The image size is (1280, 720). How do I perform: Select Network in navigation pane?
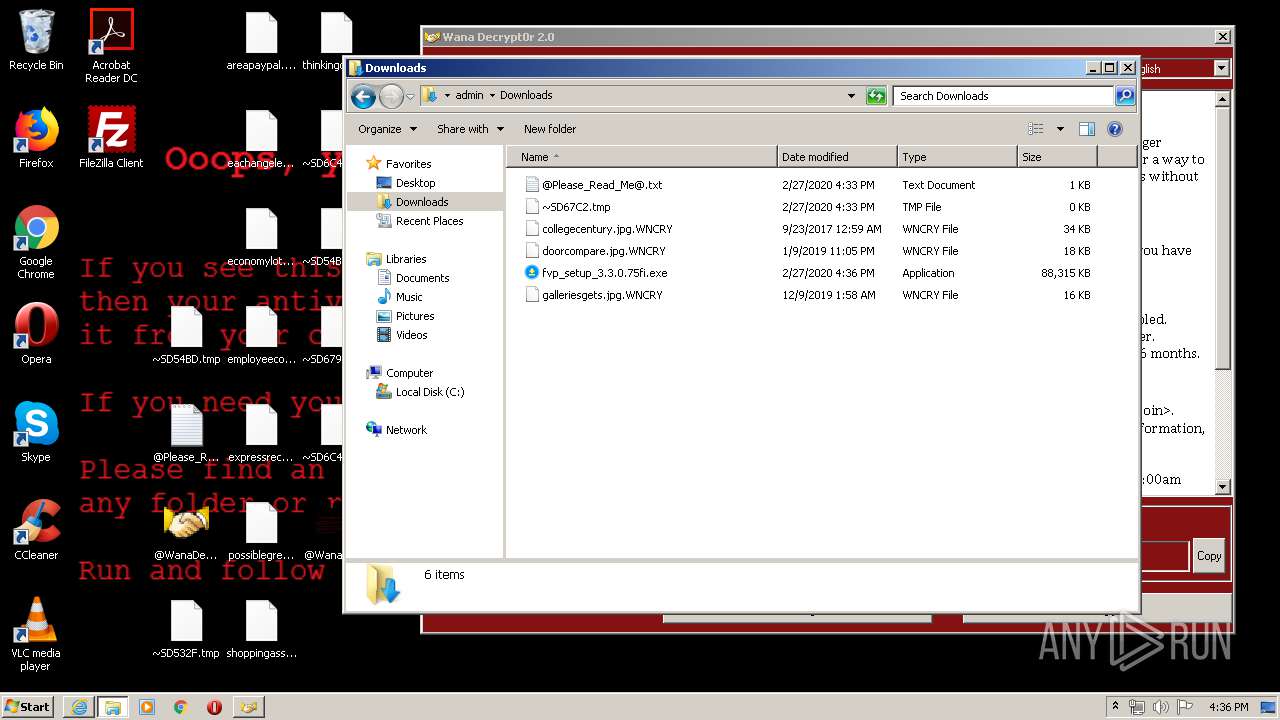coord(406,430)
